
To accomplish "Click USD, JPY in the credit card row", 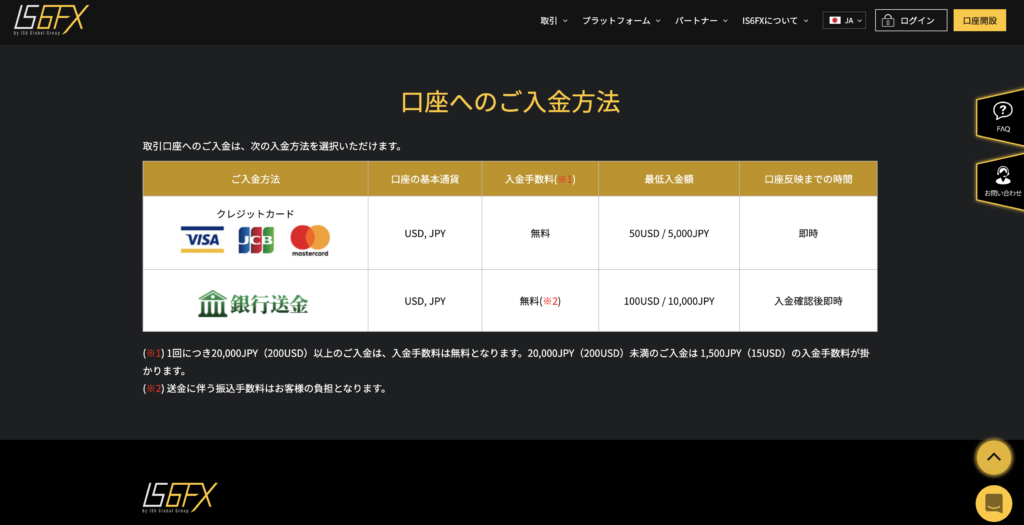I will (x=424, y=233).
